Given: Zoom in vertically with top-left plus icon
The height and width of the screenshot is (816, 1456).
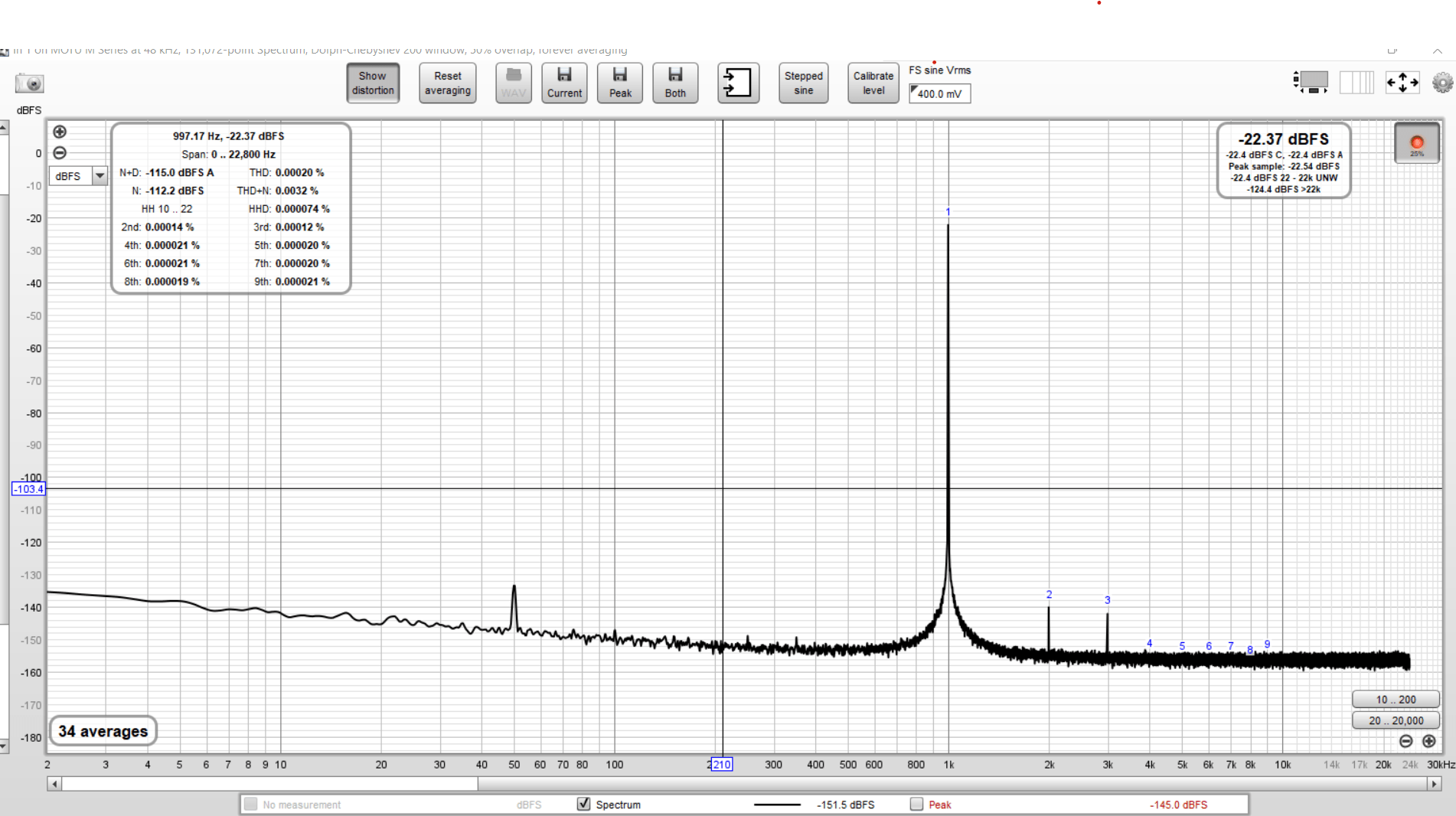Looking at the screenshot, I should (x=60, y=132).
